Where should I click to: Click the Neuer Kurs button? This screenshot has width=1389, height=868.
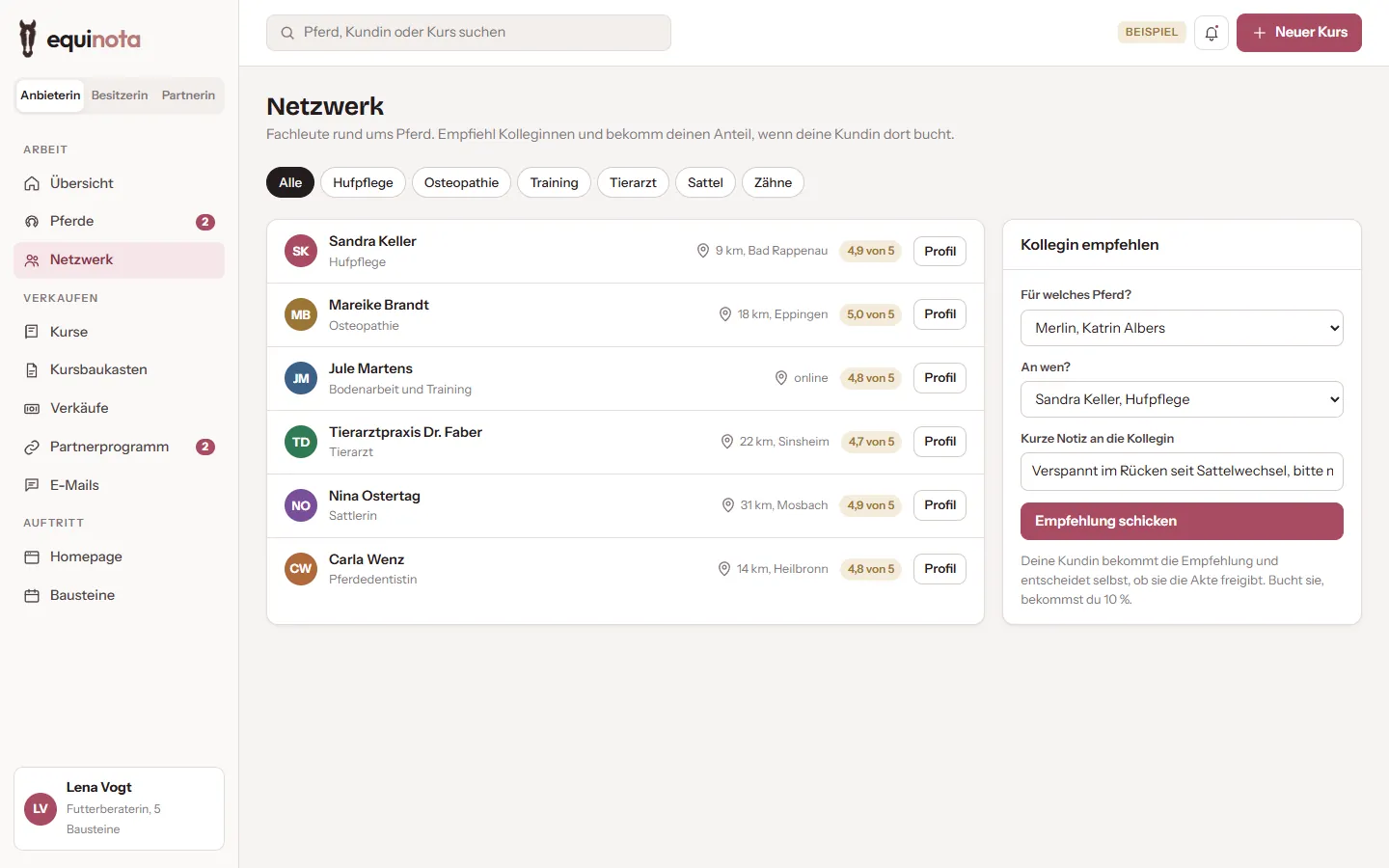1299,33
